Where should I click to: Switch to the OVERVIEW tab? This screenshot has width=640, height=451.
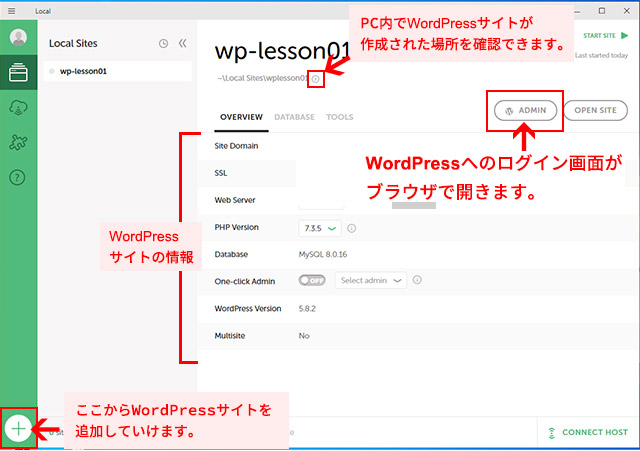click(241, 117)
